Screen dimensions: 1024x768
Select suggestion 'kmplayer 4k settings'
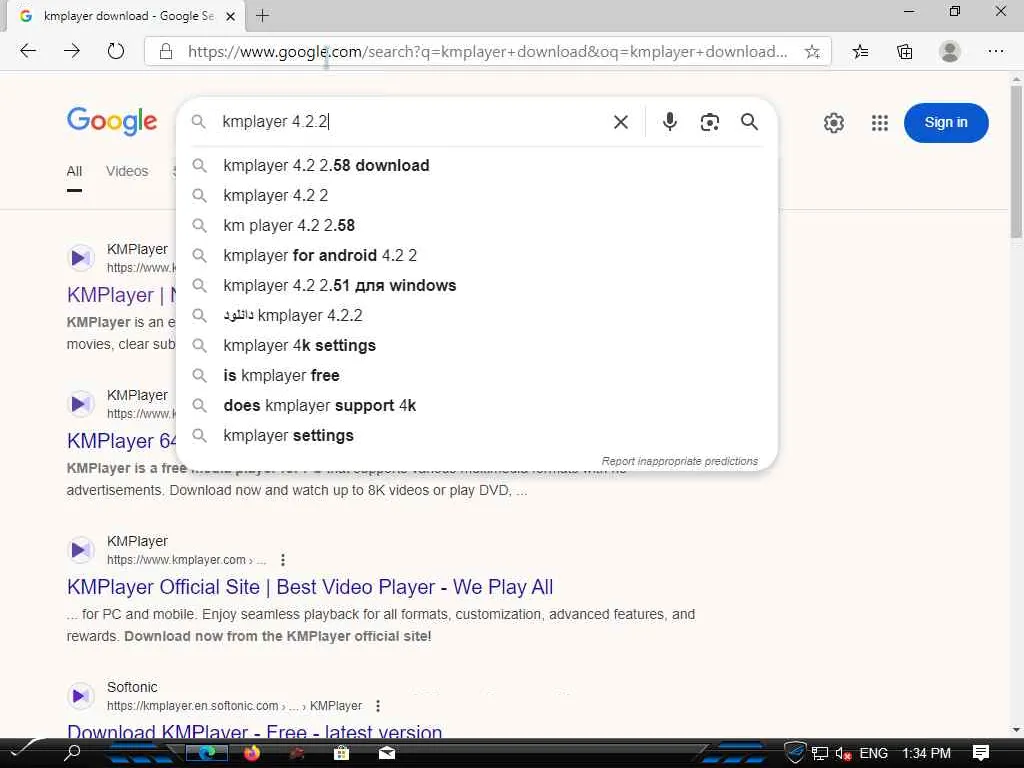tap(477, 345)
